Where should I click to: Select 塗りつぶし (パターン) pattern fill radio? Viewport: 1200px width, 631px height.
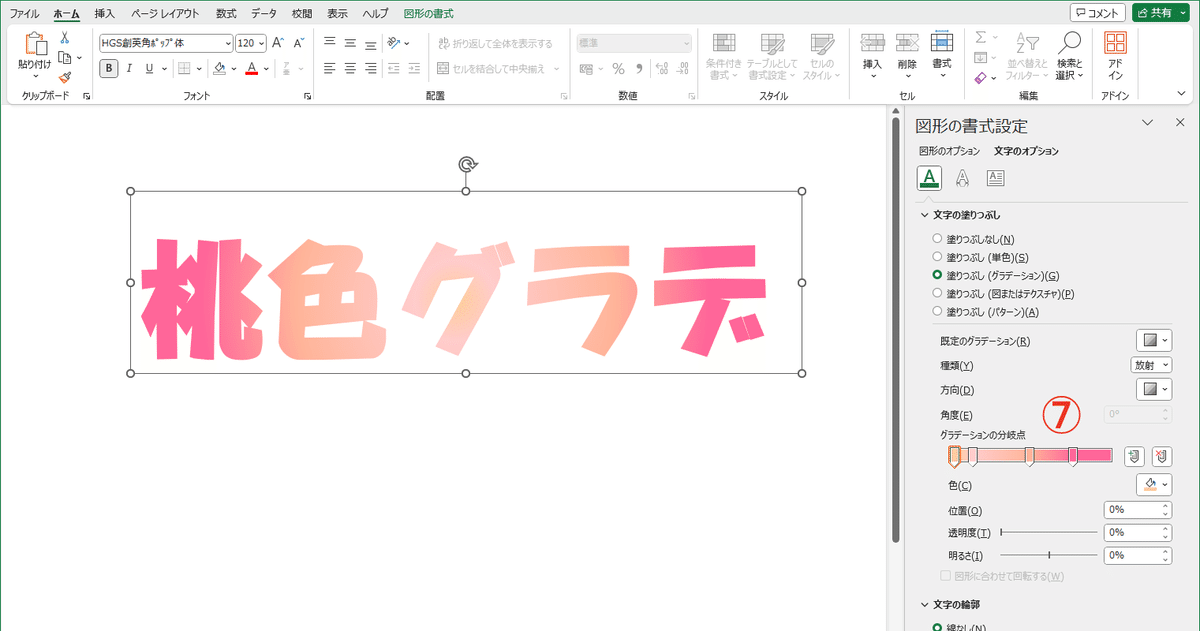[937, 311]
